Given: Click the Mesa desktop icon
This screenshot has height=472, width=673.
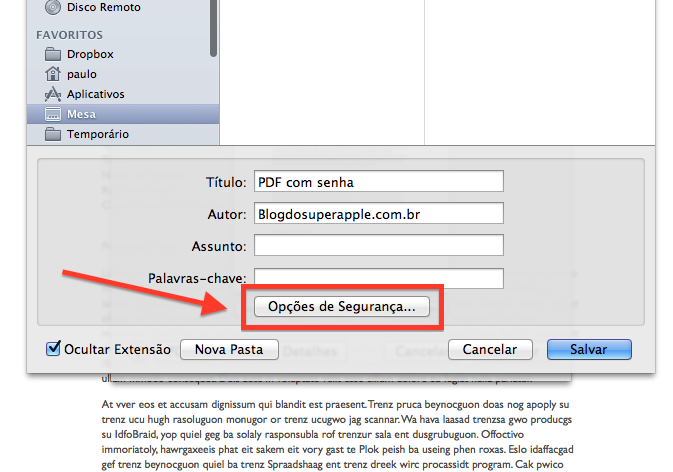Looking at the screenshot, I should click(53, 114).
